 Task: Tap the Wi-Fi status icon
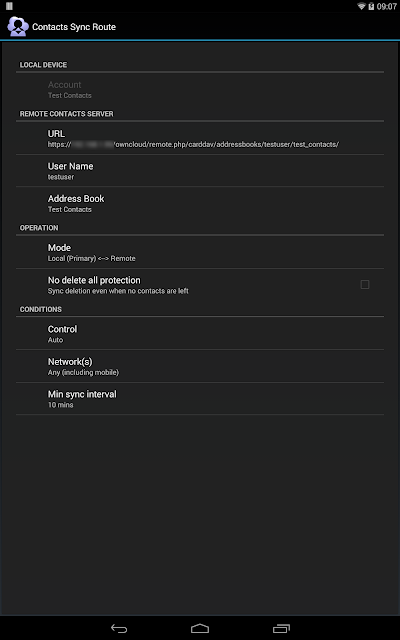coord(361,6)
